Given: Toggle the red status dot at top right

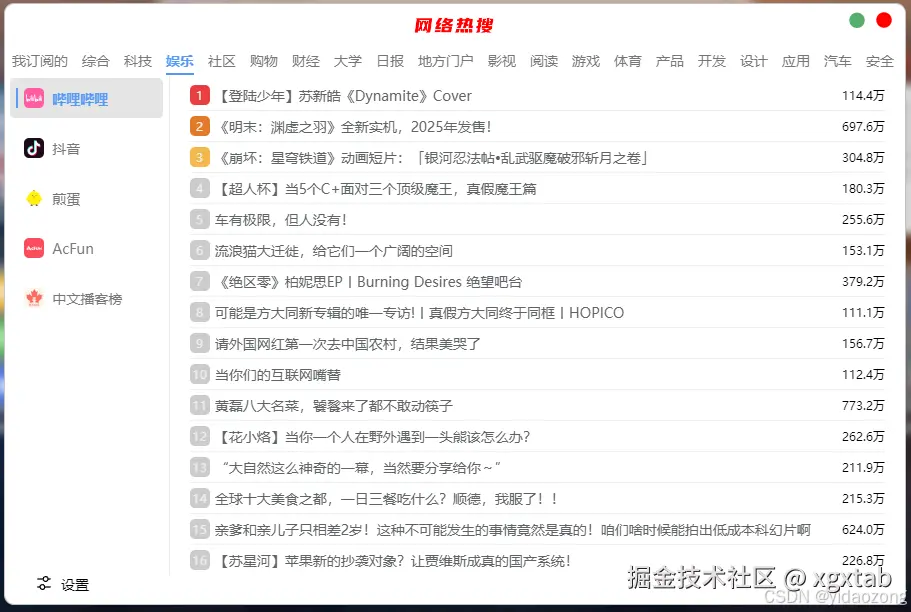Looking at the screenshot, I should pyautogui.click(x=884, y=19).
